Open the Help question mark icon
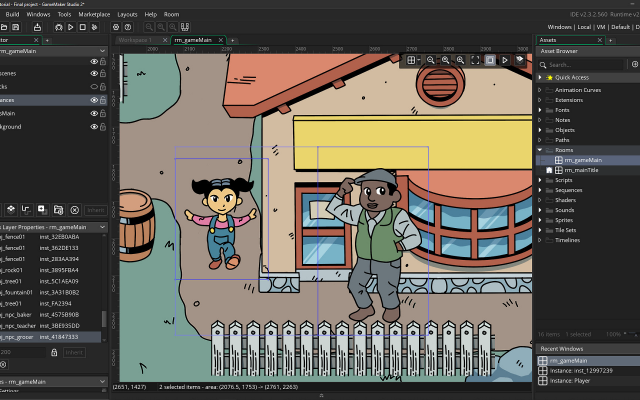640x400 pixels. pyautogui.click(x=128, y=27)
